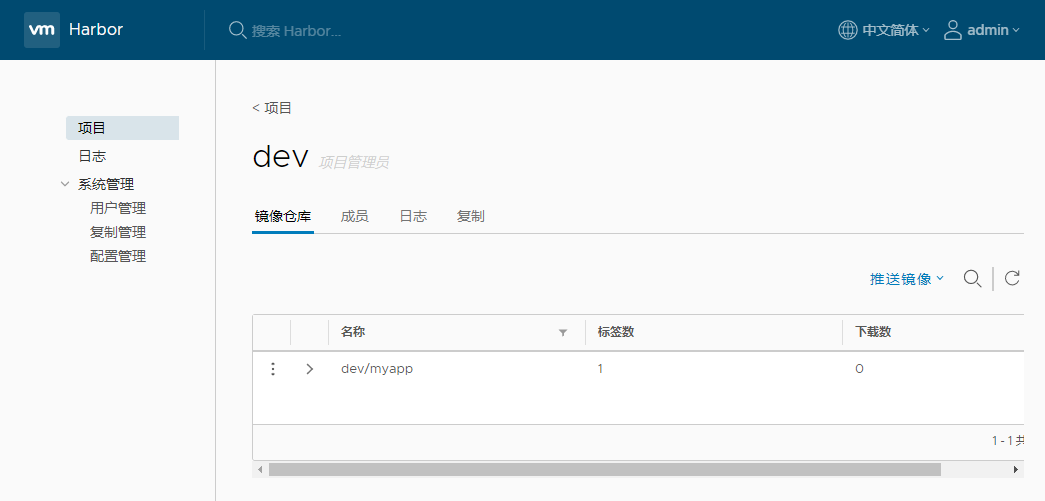This screenshot has height=501, width=1045.
Task: Open the dev/myapp repository link
Action: pyautogui.click(x=377, y=369)
